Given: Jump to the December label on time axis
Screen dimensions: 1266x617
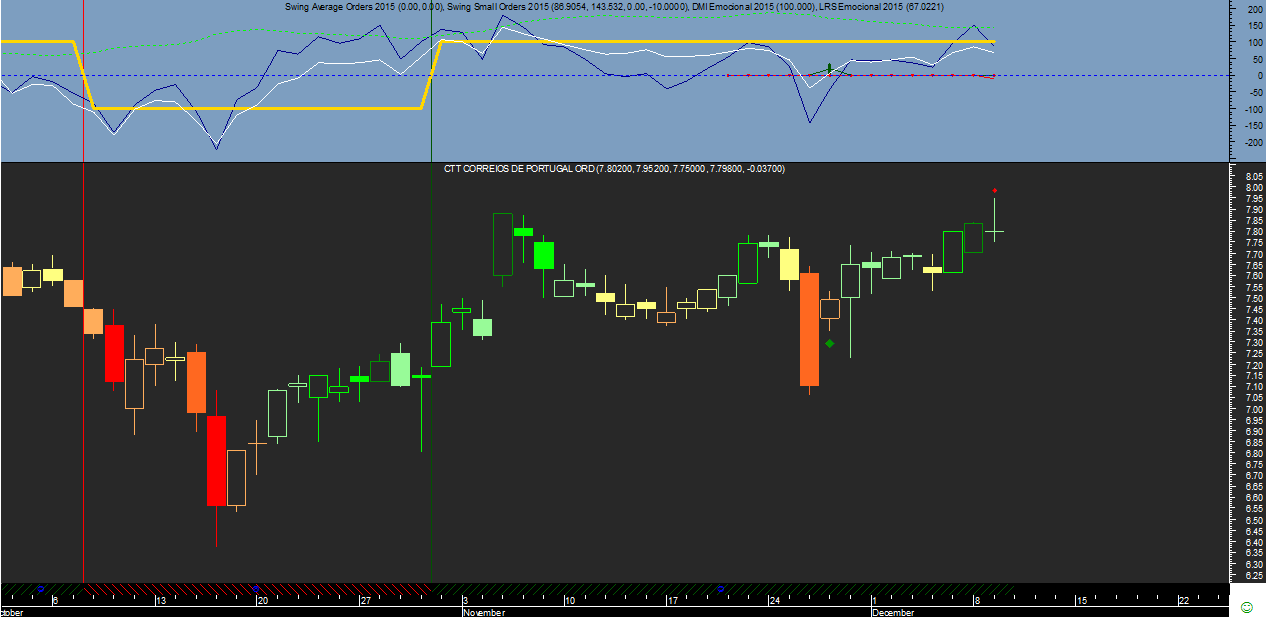Looking at the screenshot, I should point(893,611).
